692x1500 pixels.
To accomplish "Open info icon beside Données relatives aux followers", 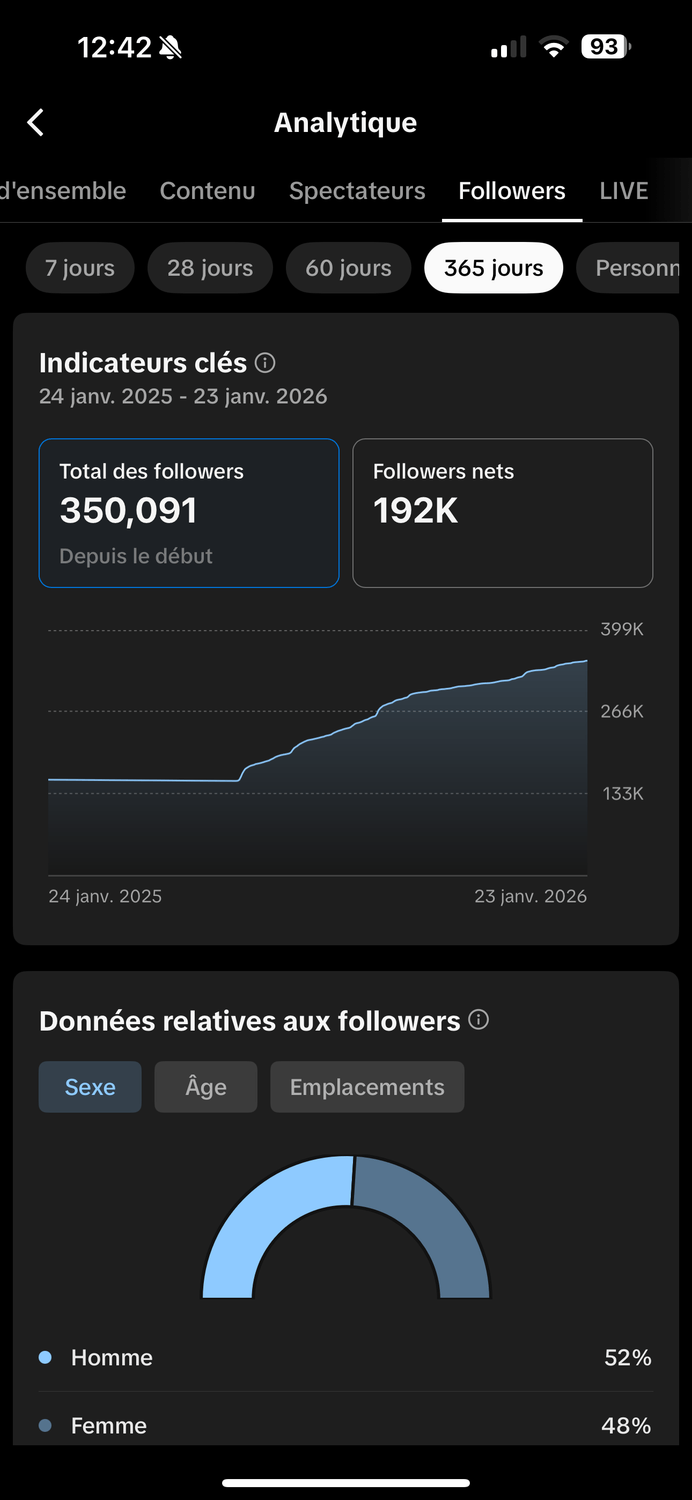I will [479, 1020].
